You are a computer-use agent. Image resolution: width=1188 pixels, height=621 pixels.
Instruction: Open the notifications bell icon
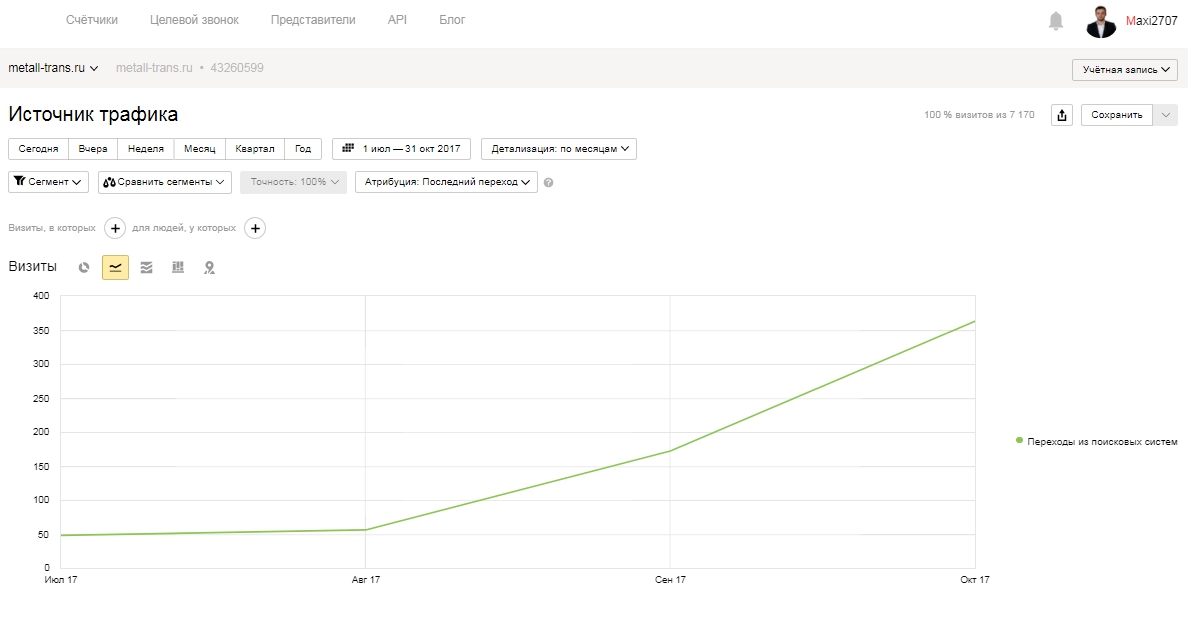[1055, 20]
